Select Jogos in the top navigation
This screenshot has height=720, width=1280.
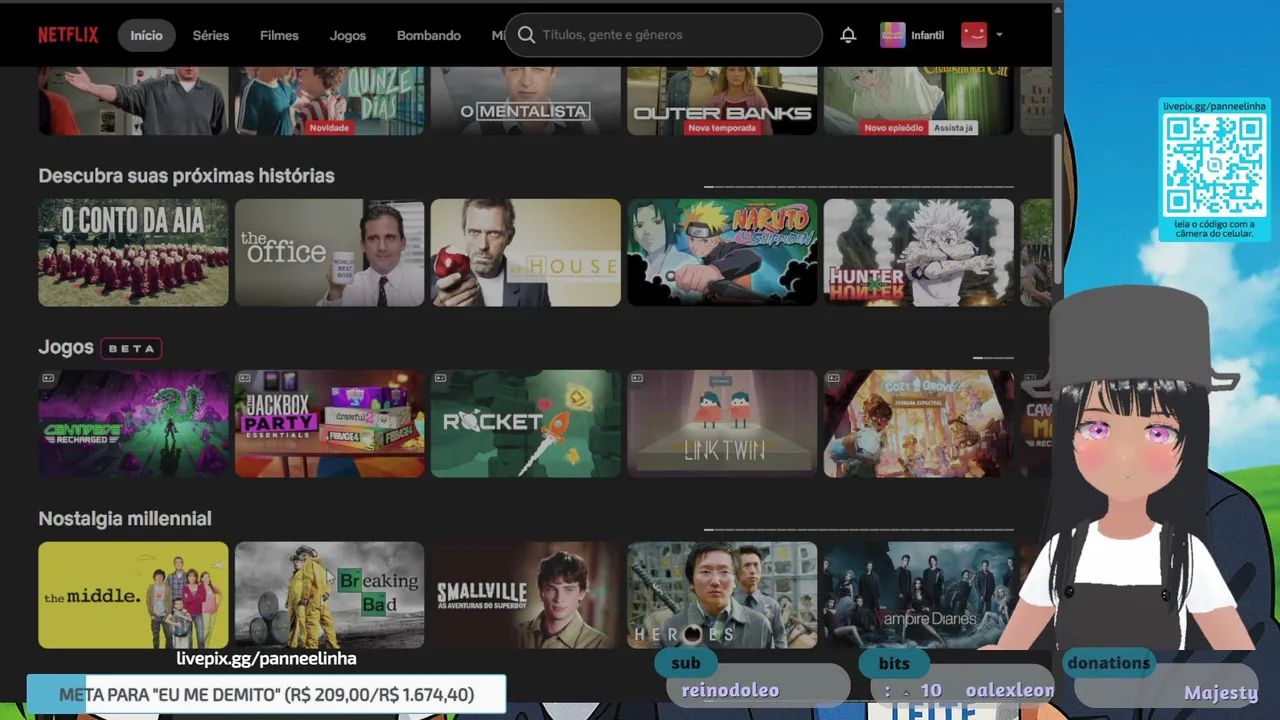(348, 35)
